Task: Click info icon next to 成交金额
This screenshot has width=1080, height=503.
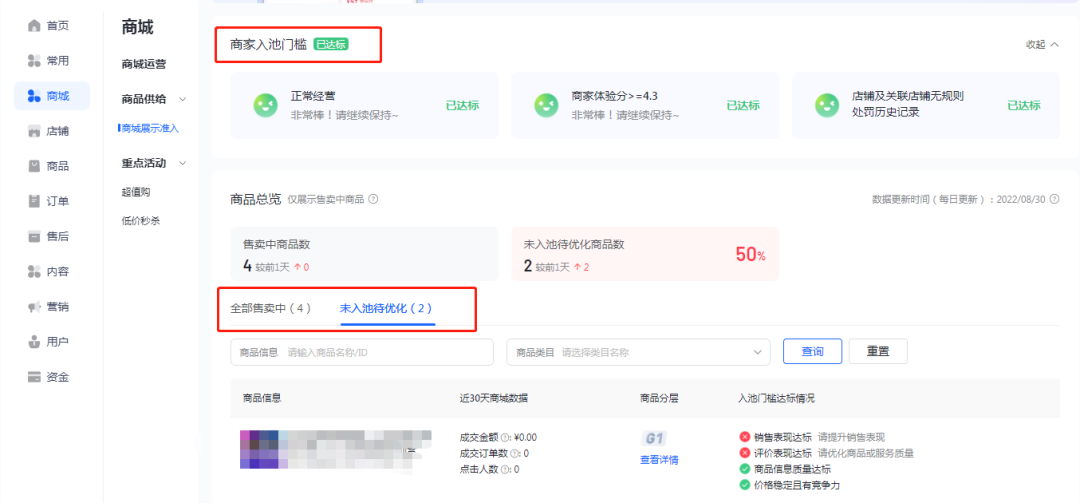Action: pyautogui.click(x=506, y=437)
